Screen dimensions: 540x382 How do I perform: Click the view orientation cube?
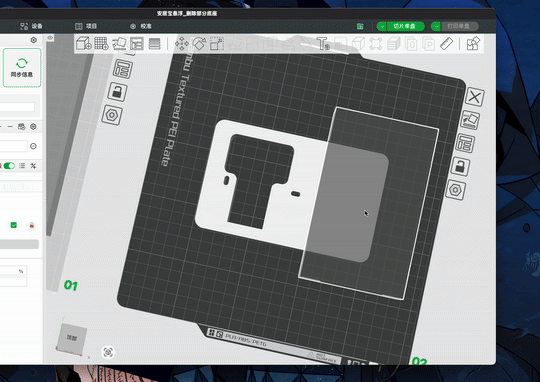pyautogui.click(x=71, y=339)
